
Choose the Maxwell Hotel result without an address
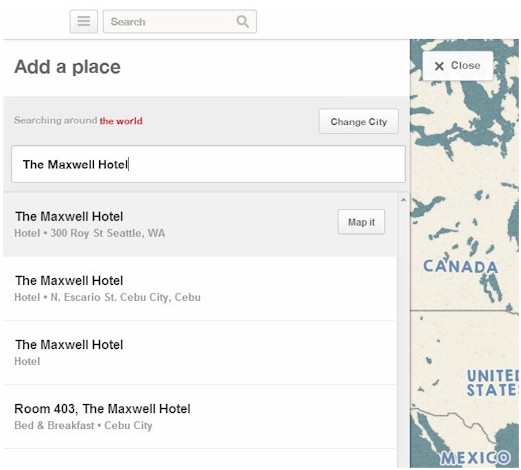(x=200, y=352)
